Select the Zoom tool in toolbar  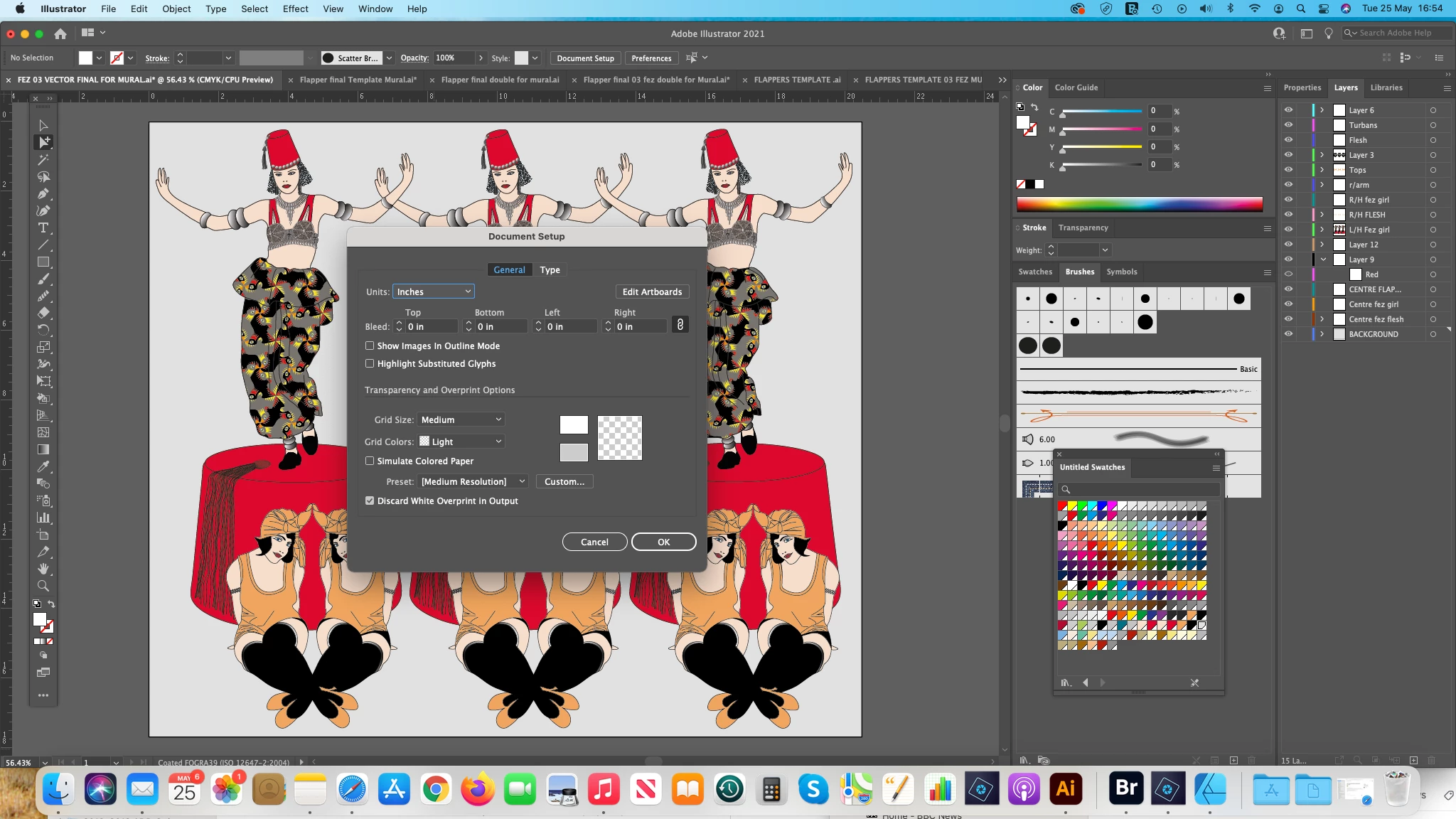point(43,586)
